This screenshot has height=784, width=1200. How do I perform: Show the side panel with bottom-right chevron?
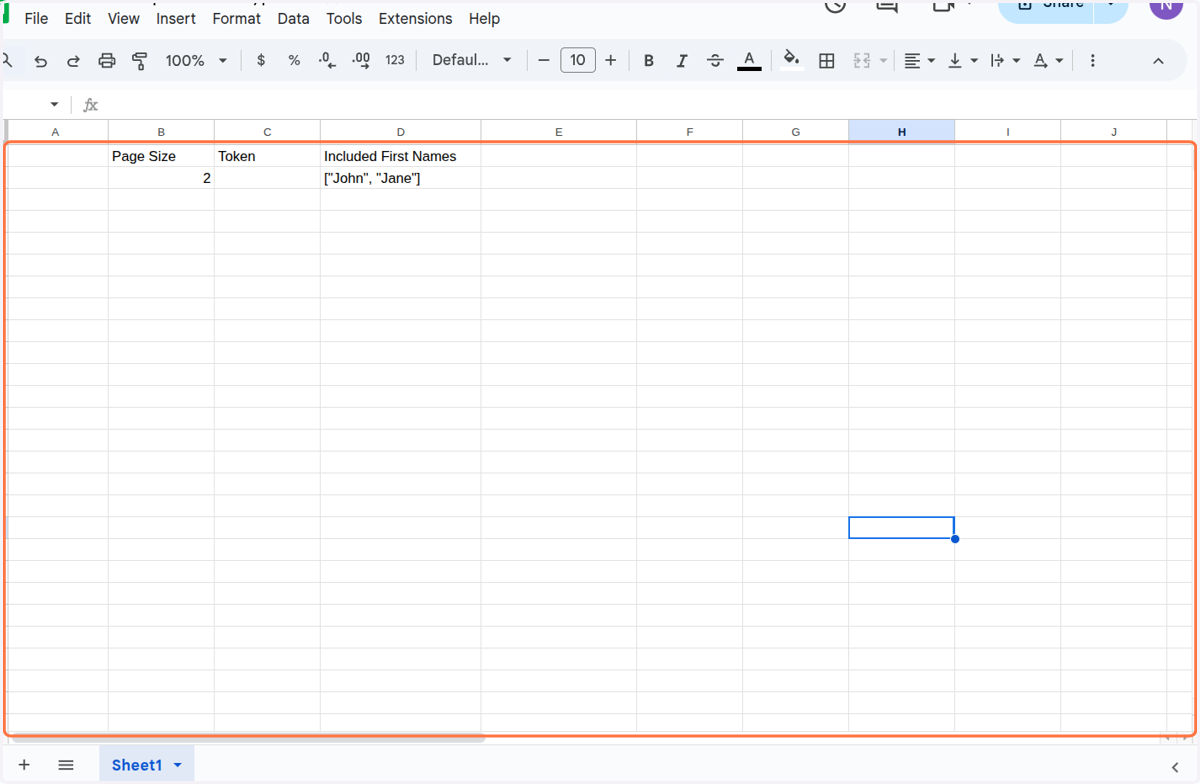coord(1174,766)
